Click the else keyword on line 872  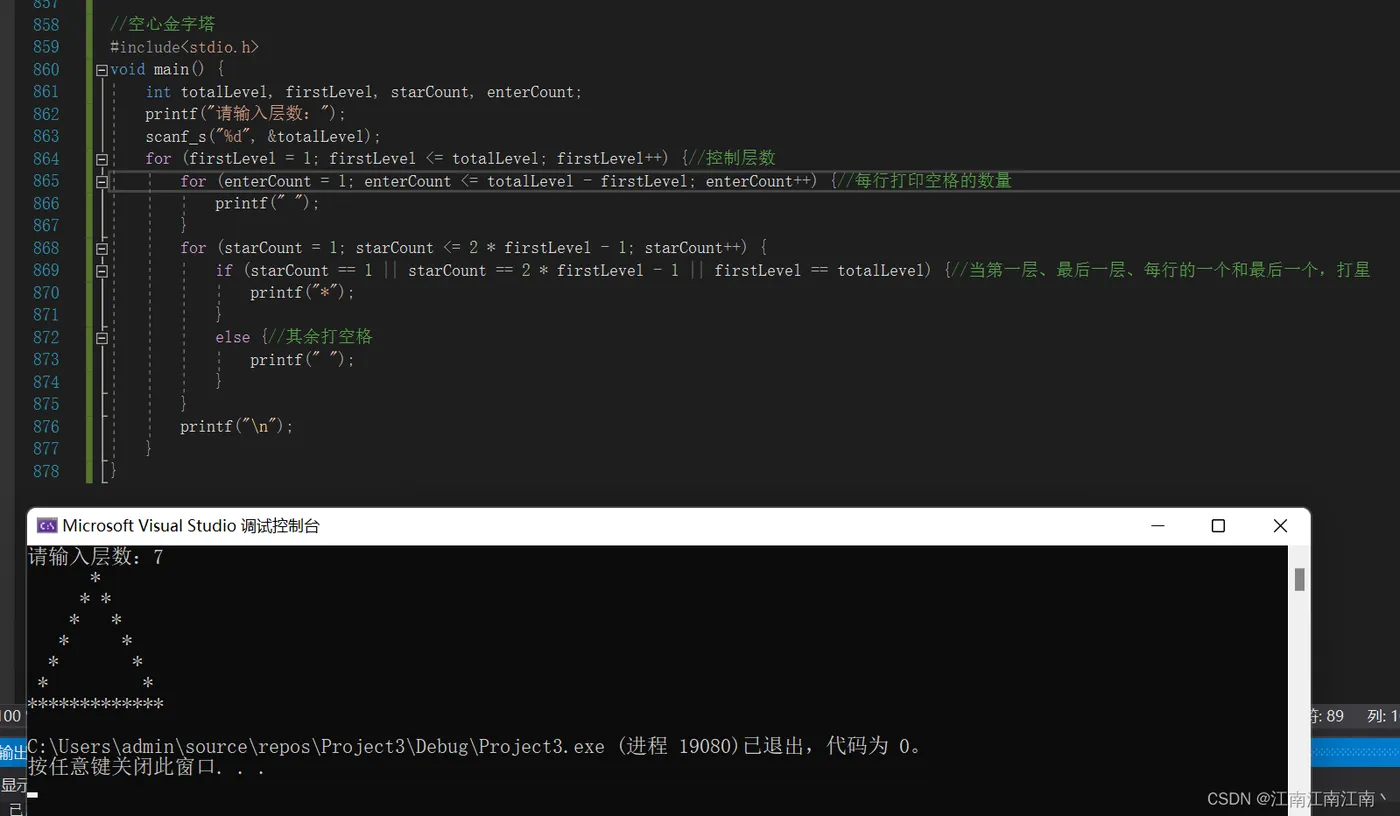coord(232,337)
